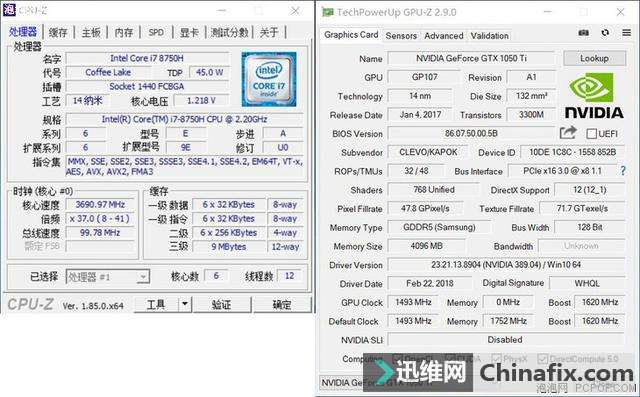Click the PCIe x16 3.0 @ x8 1.1 value
The image size is (640, 397).
[563, 171]
